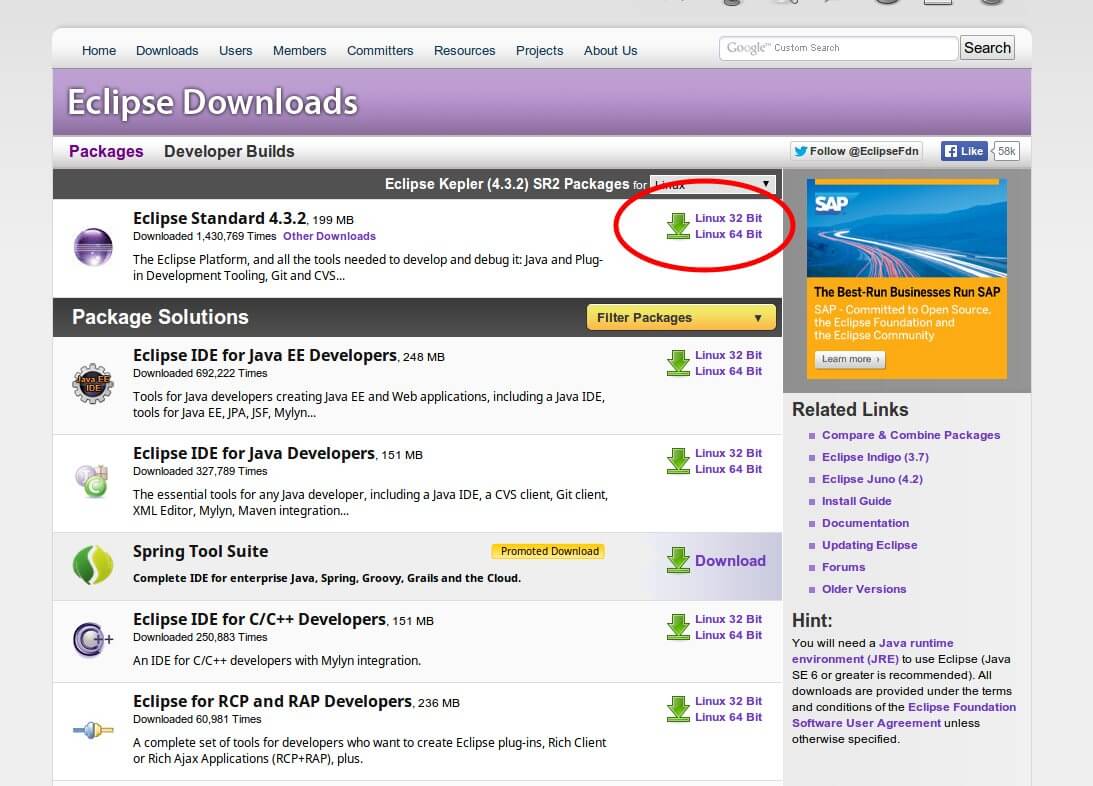Image resolution: width=1093 pixels, height=786 pixels.
Task: Download Java Developers Linux 64 Bit
Action: point(728,469)
